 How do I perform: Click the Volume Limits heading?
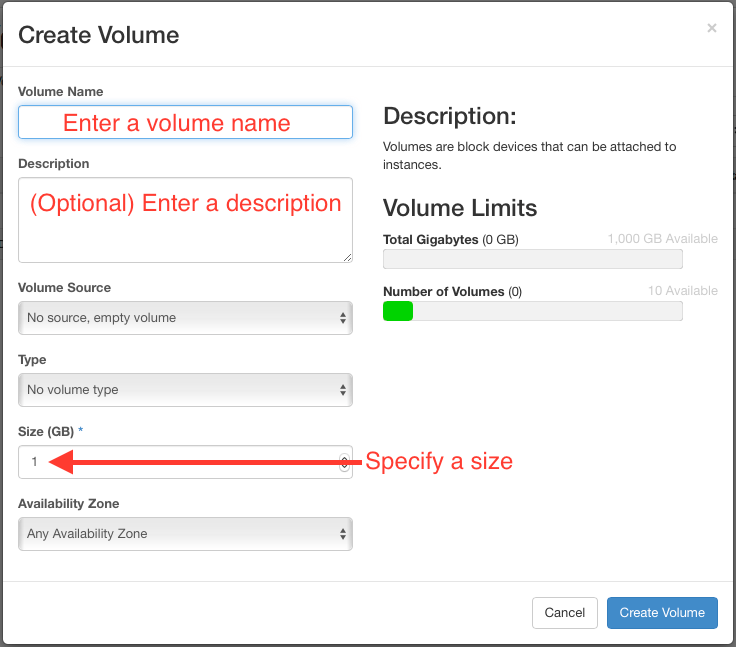tap(460, 208)
